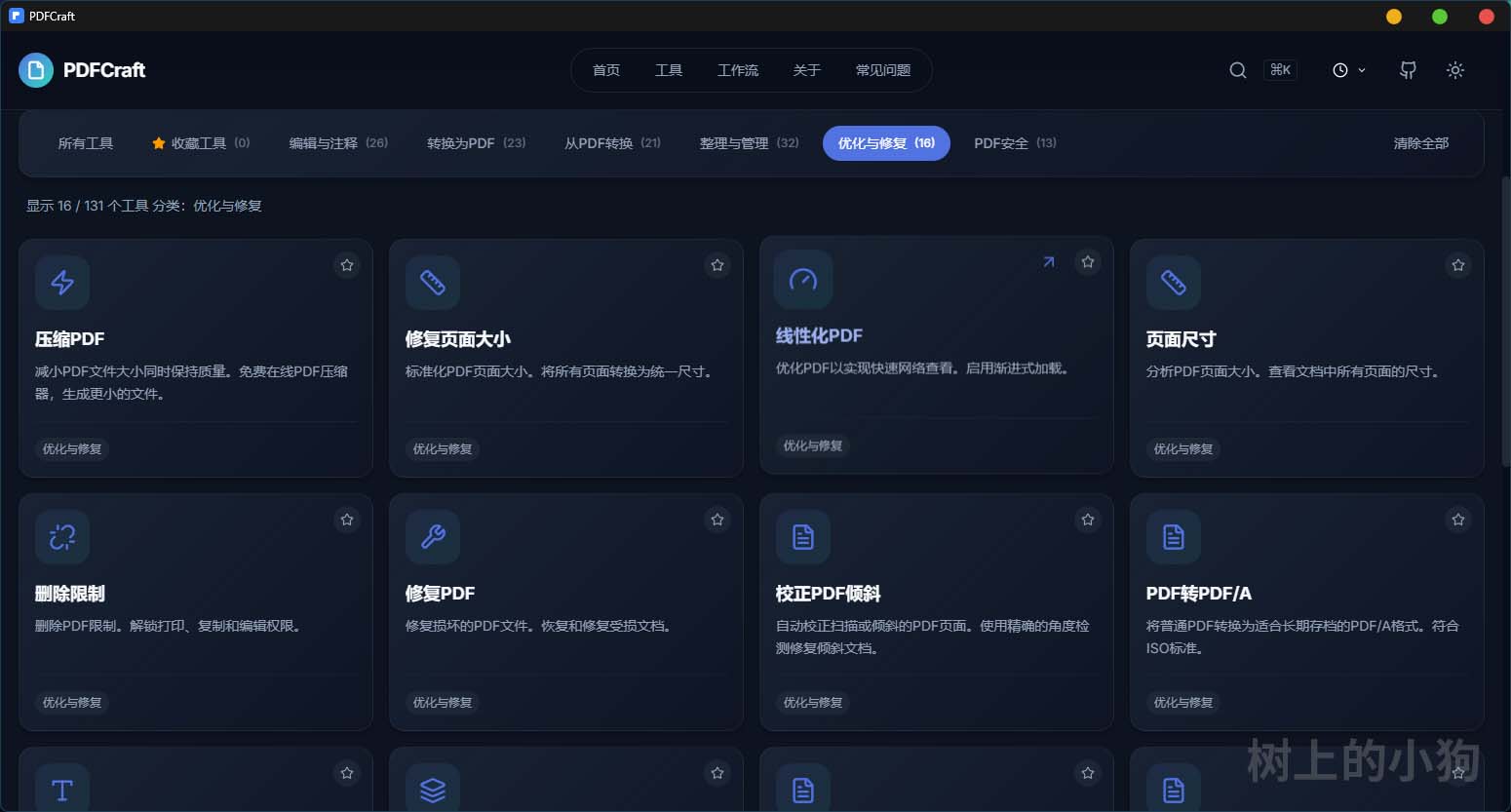
Task: Favorite the 修复页面大小 tool star
Action: coord(717,265)
